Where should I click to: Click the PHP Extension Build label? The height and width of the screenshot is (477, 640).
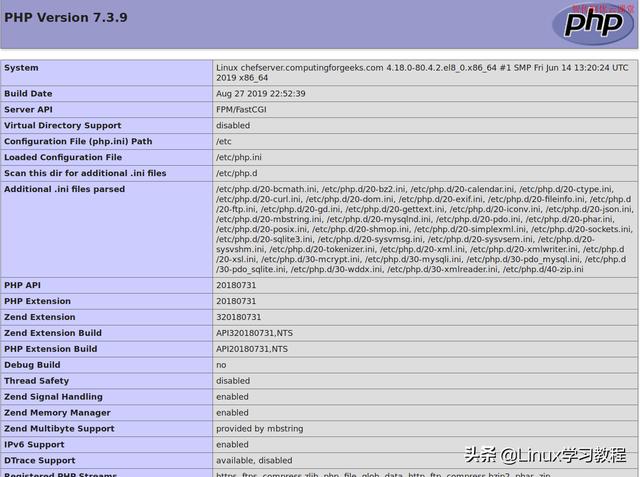51,348
